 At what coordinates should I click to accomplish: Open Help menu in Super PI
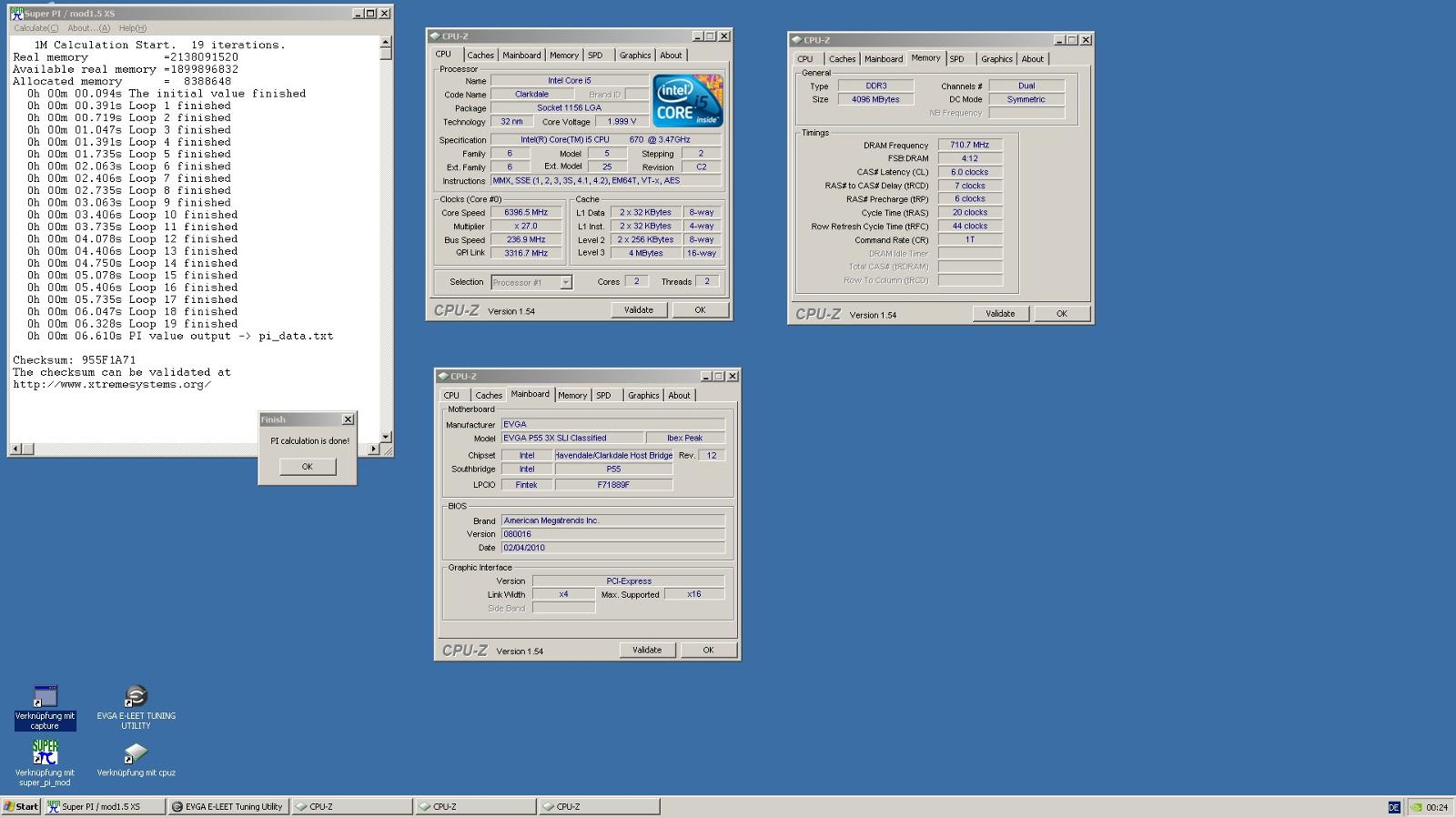133,28
